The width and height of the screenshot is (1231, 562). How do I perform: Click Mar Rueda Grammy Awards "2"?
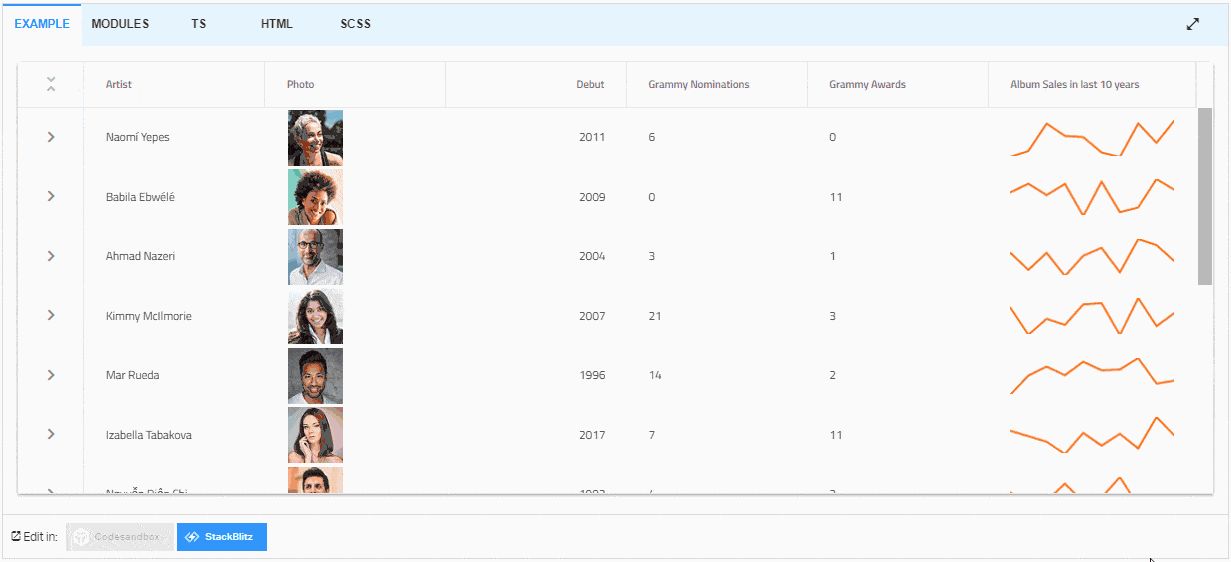[833, 375]
